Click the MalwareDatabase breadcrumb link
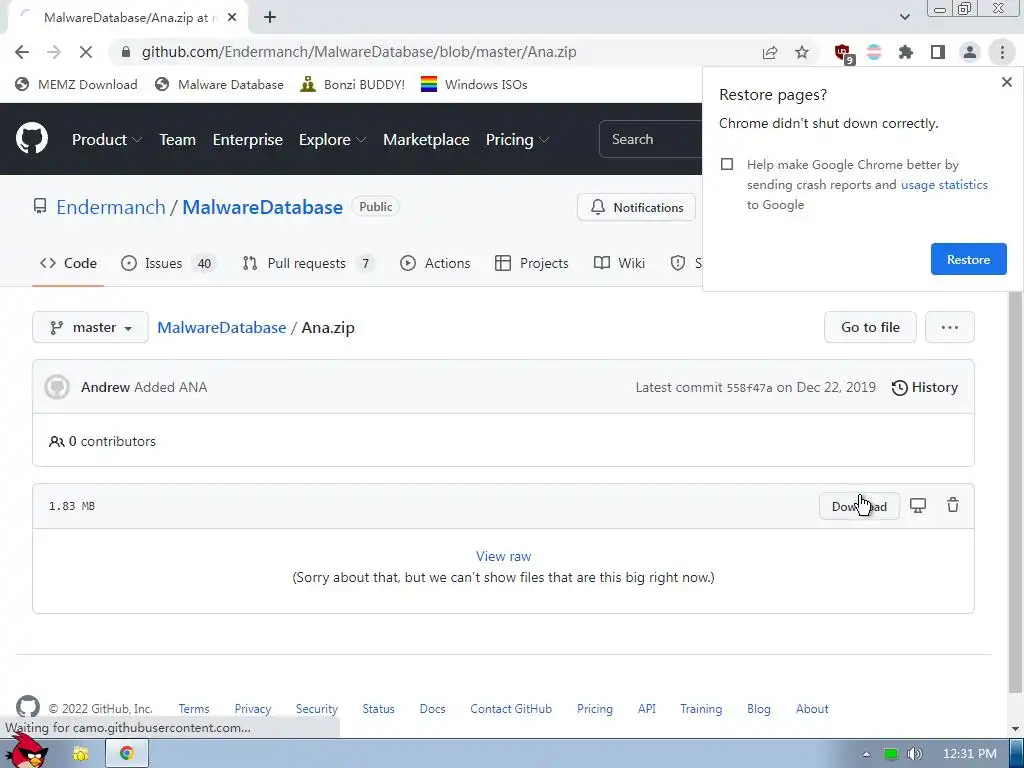Image resolution: width=1024 pixels, height=768 pixels. 221,327
